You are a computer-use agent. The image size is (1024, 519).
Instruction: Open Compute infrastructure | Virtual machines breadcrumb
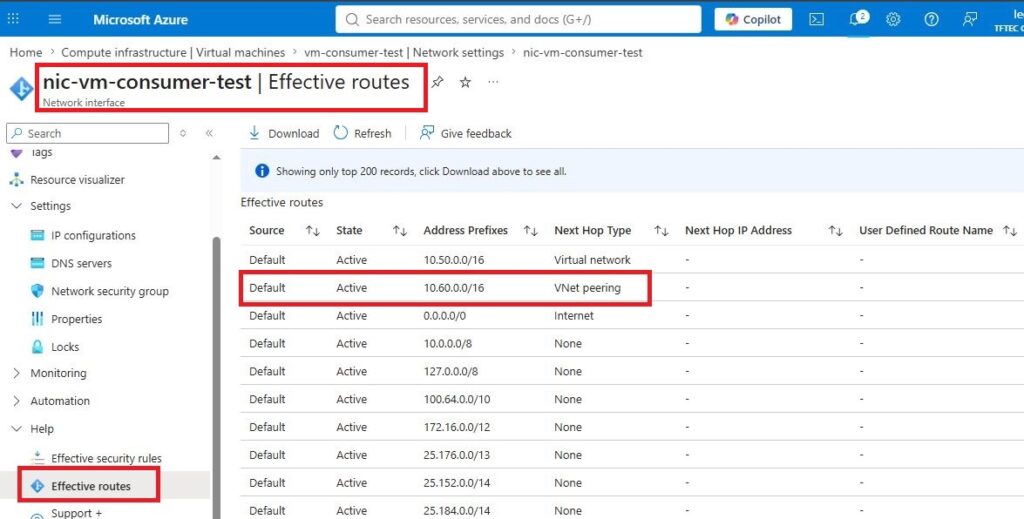(x=173, y=52)
